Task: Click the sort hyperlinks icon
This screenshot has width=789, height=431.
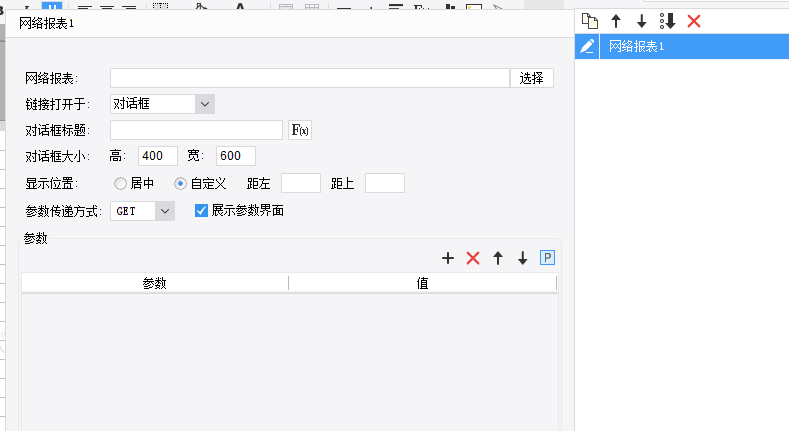Action: click(668, 21)
